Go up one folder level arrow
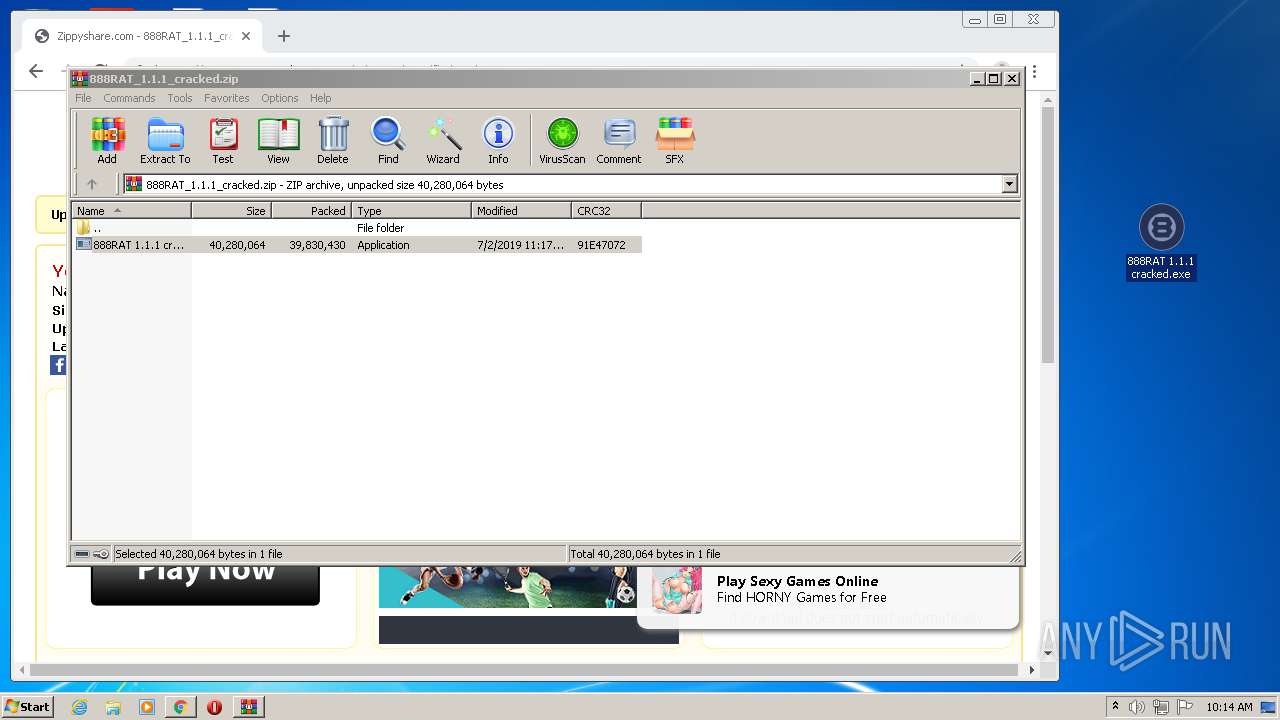The image size is (1280, 720). [x=92, y=184]
